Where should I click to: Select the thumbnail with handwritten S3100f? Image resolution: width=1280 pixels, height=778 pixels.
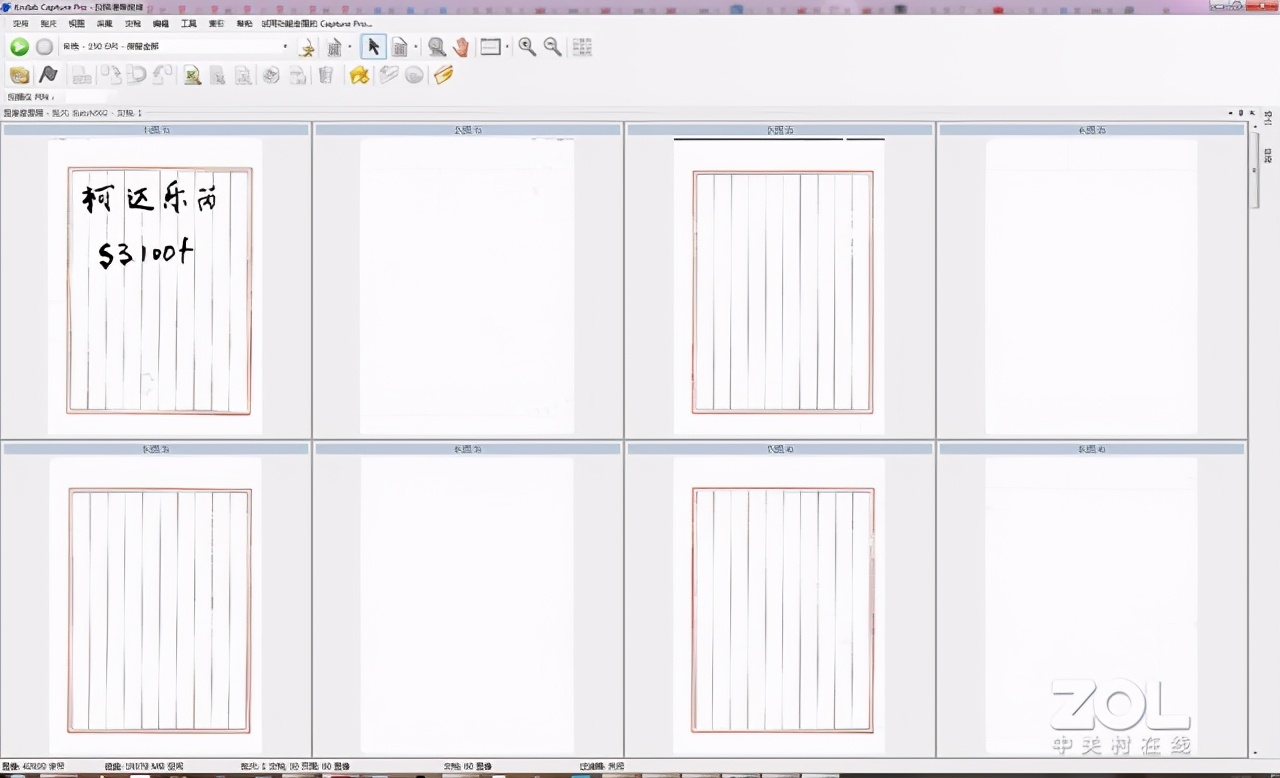[156, 287]
